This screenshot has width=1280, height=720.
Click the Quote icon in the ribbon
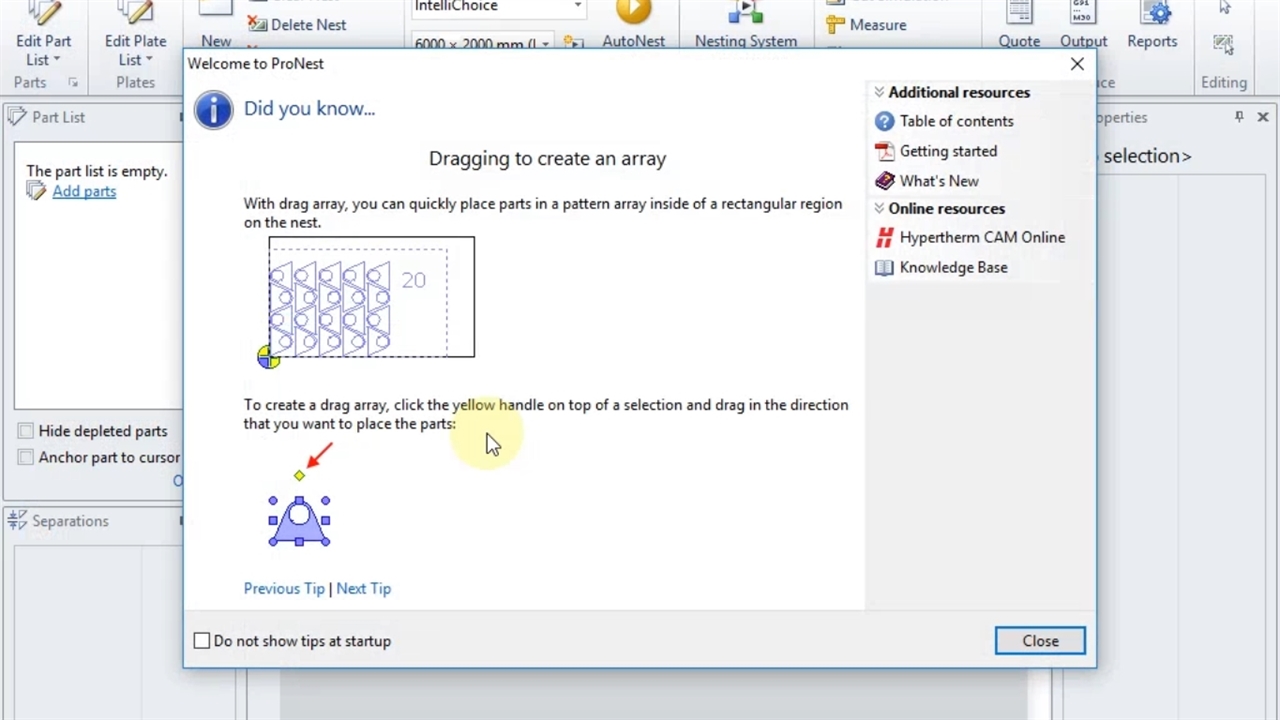[1018, 14]
